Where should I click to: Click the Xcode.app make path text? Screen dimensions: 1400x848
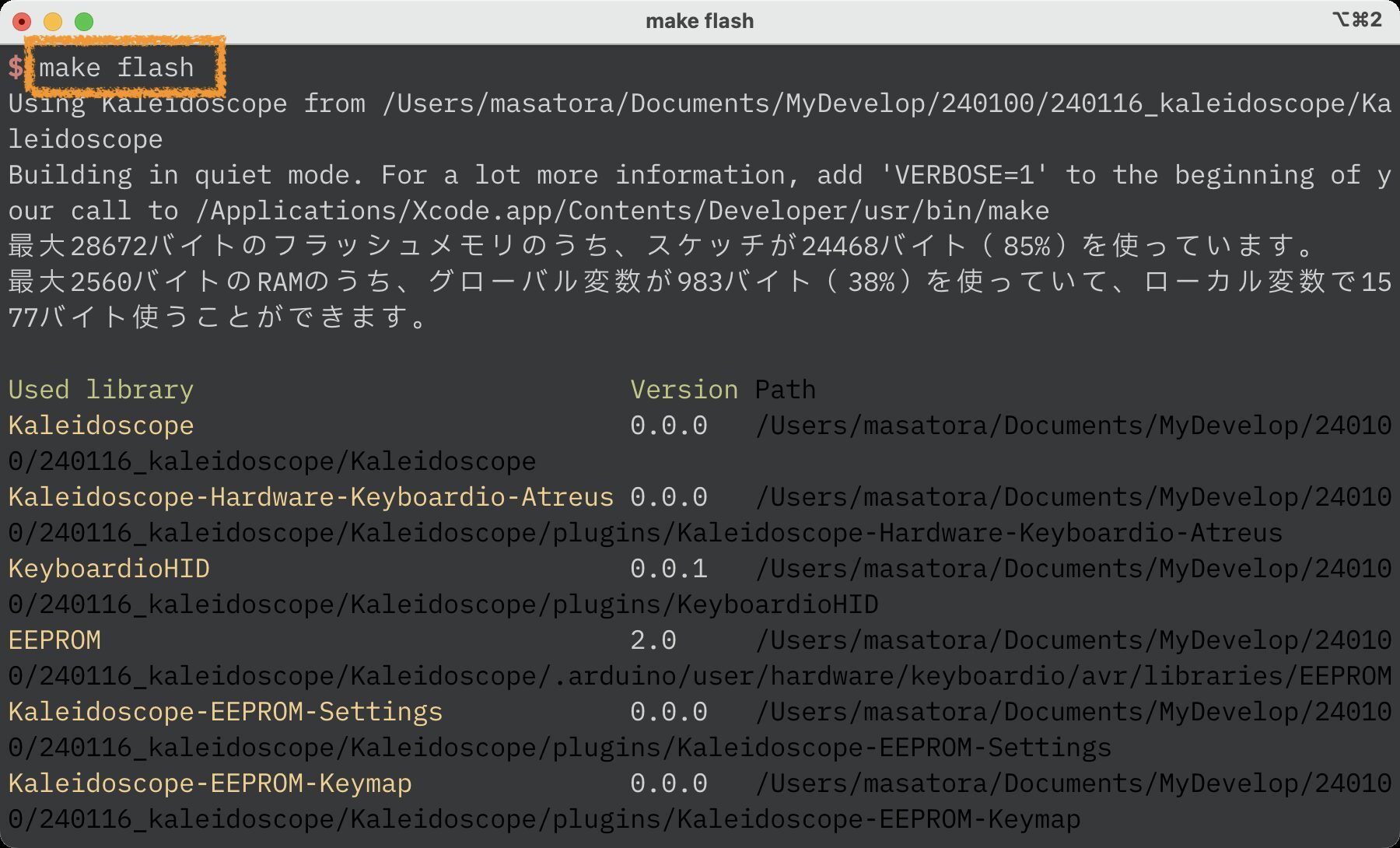(x=622, y=211)
